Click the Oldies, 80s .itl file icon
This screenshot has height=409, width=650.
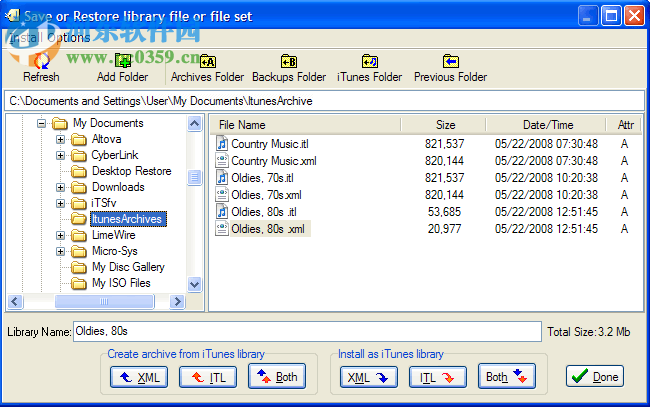(222, 211)
